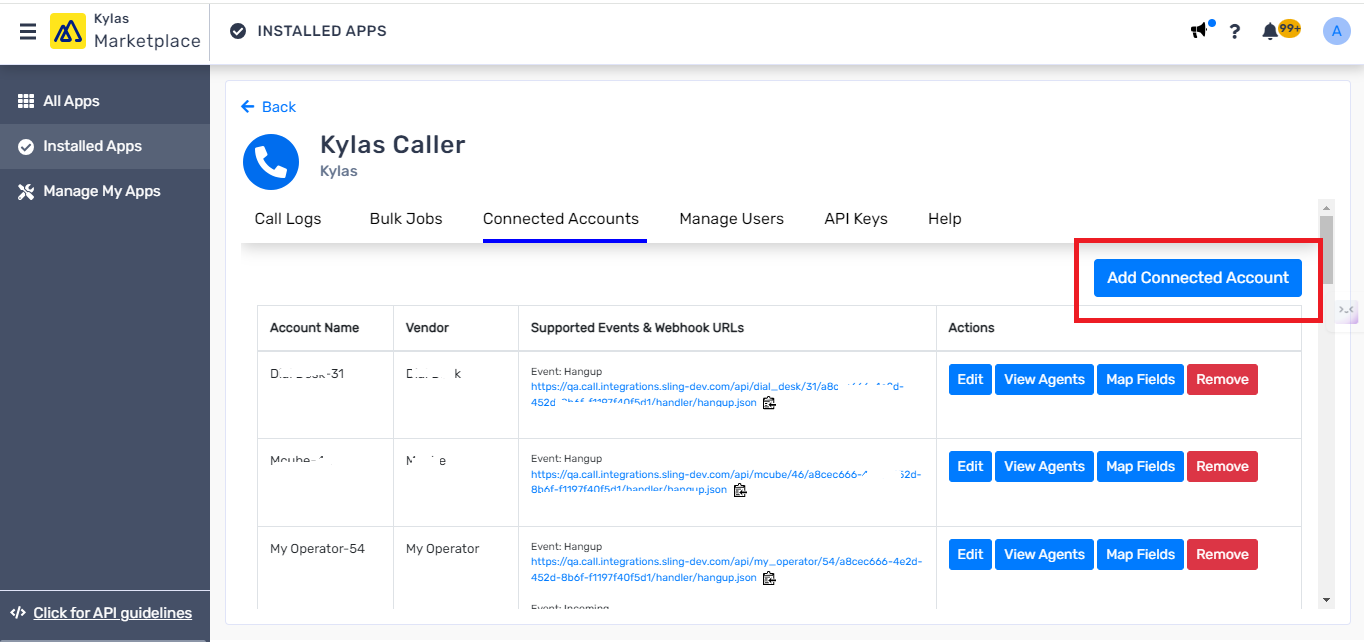Open help via question mark icon

pyautogui.click(x=1235, y=31)
